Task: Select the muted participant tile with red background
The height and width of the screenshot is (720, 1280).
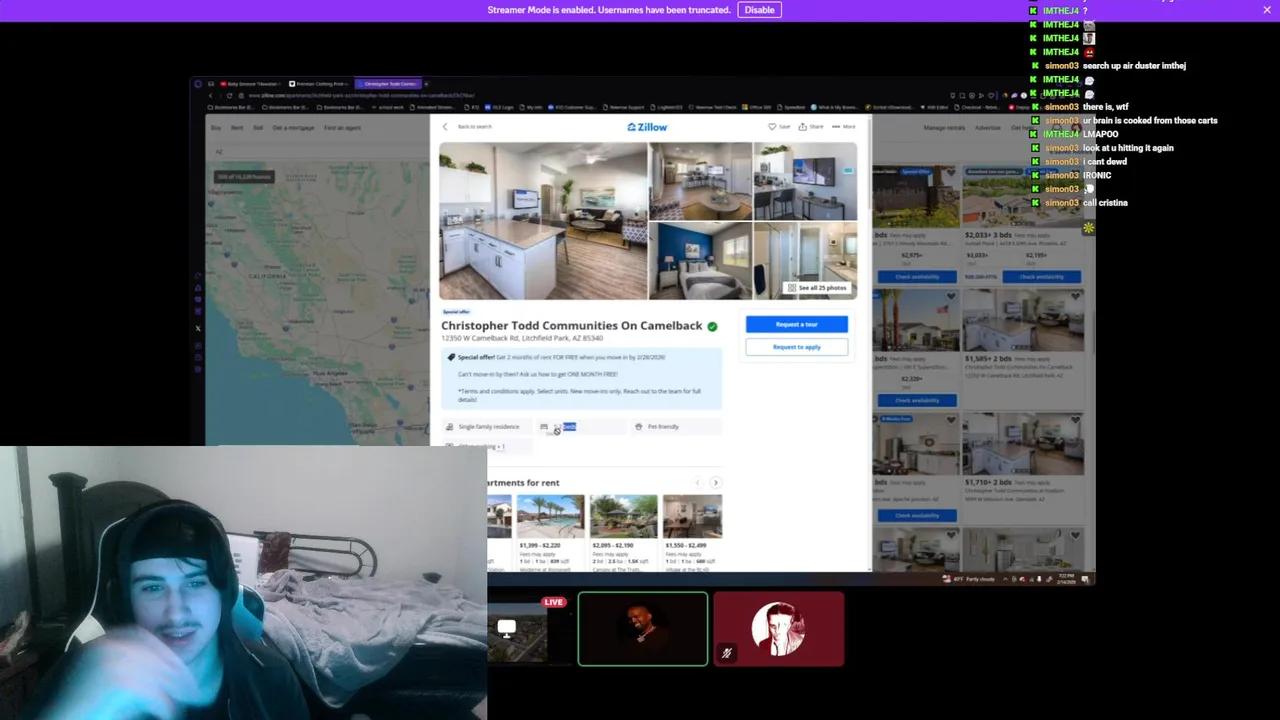Action: point(779,629)
